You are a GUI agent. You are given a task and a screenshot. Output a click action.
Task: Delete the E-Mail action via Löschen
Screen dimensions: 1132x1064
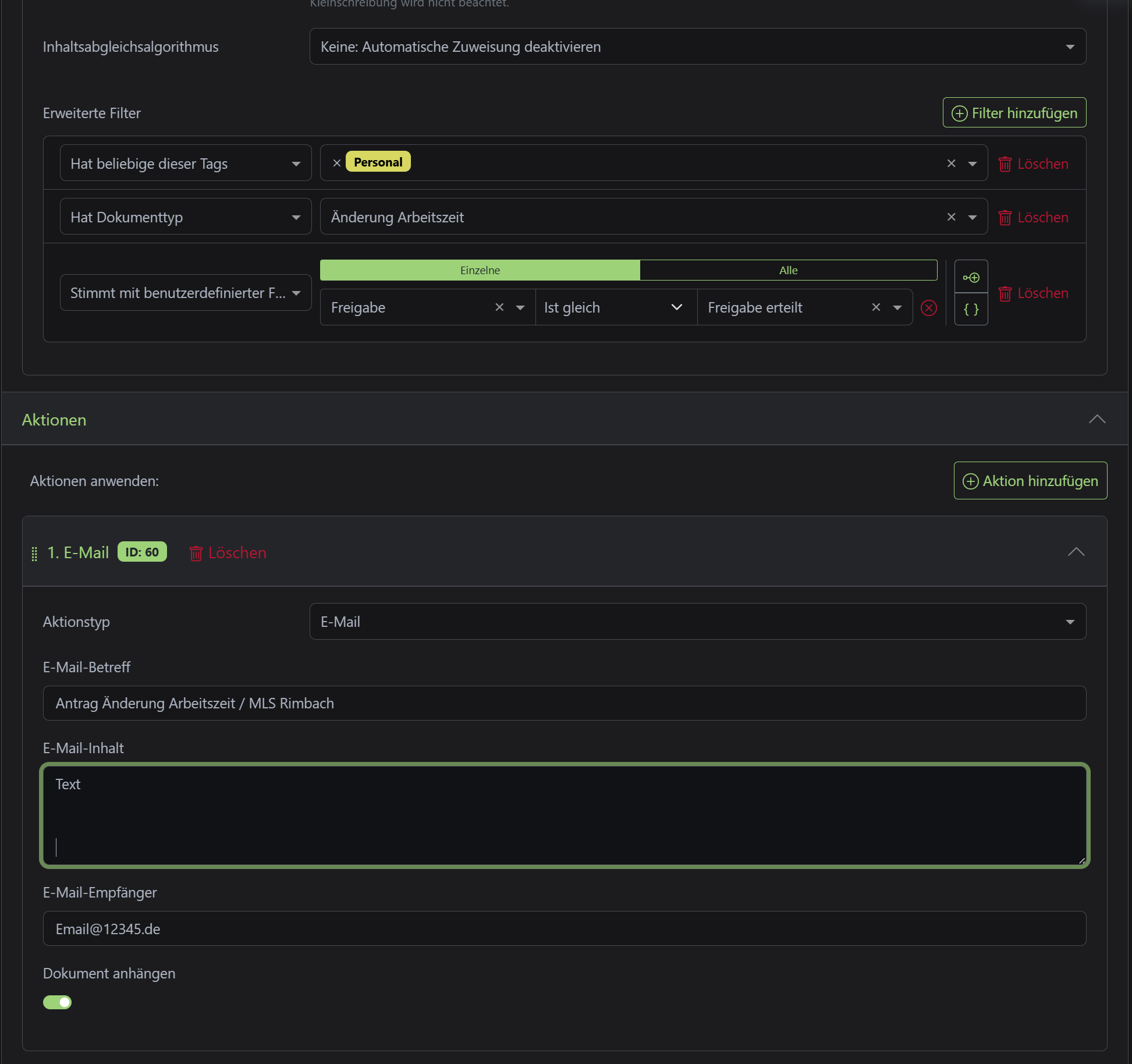(x=228, y=552)
